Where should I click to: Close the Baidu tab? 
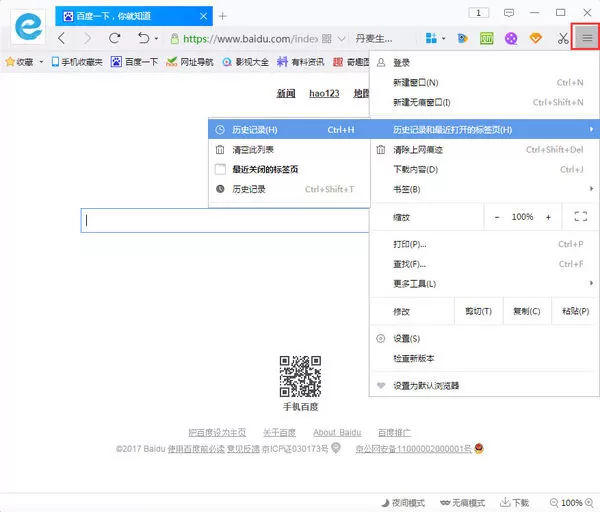click(204, 16)
